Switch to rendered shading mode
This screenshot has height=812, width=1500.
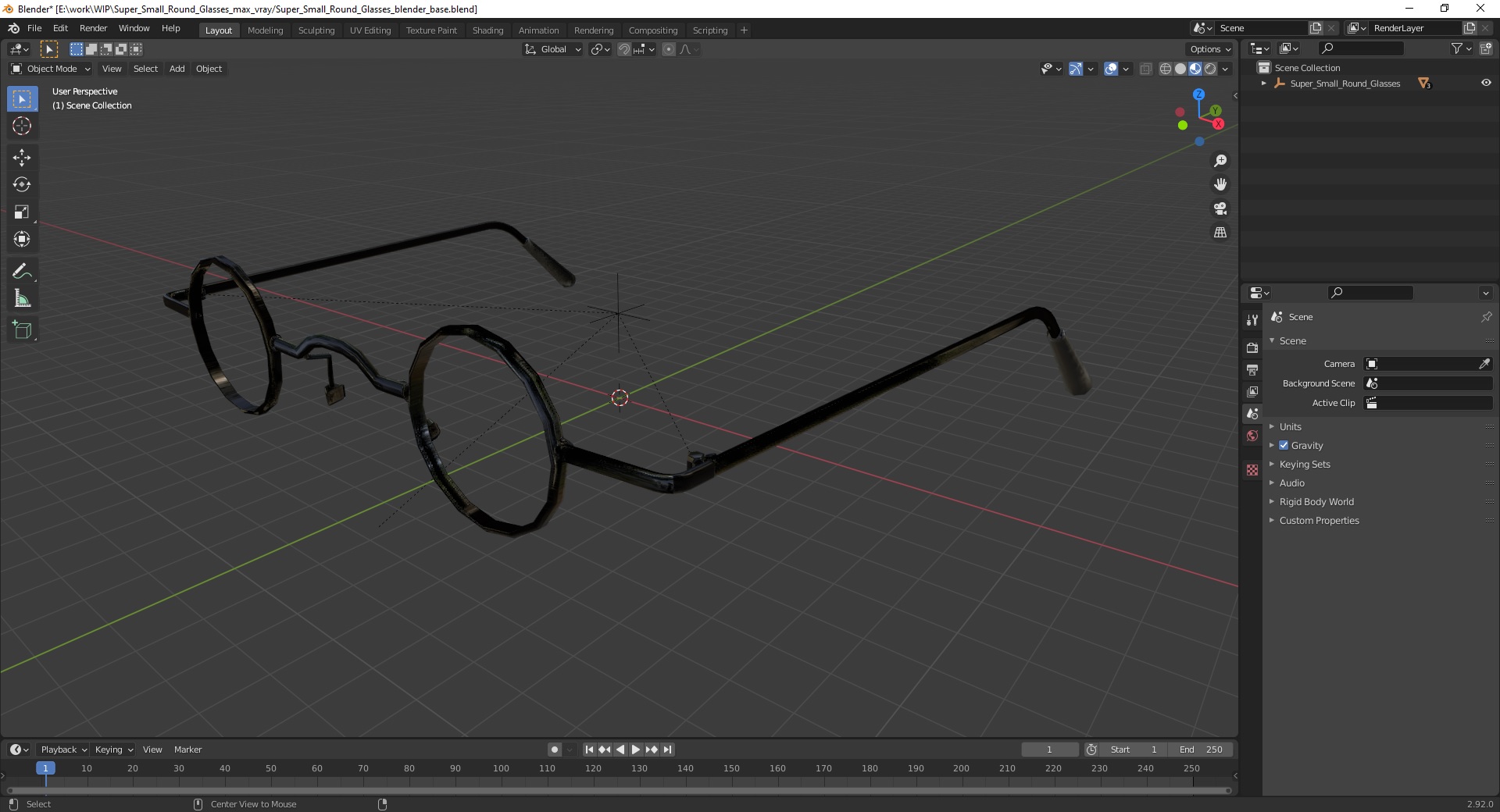click(x=1210, y=69)
